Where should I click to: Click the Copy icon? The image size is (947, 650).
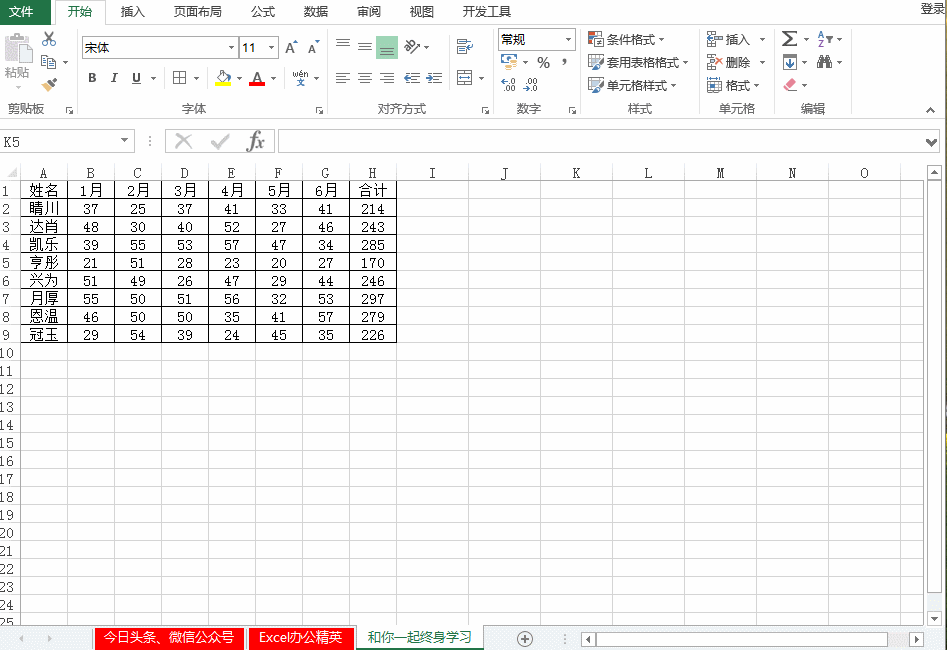coord(48,62)
